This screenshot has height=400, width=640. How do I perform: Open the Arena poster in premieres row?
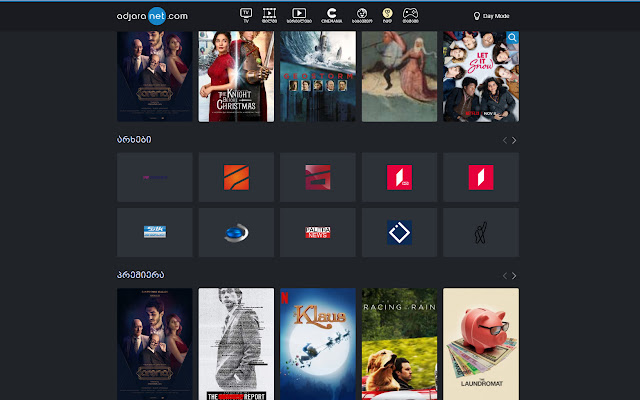[155, 344]
